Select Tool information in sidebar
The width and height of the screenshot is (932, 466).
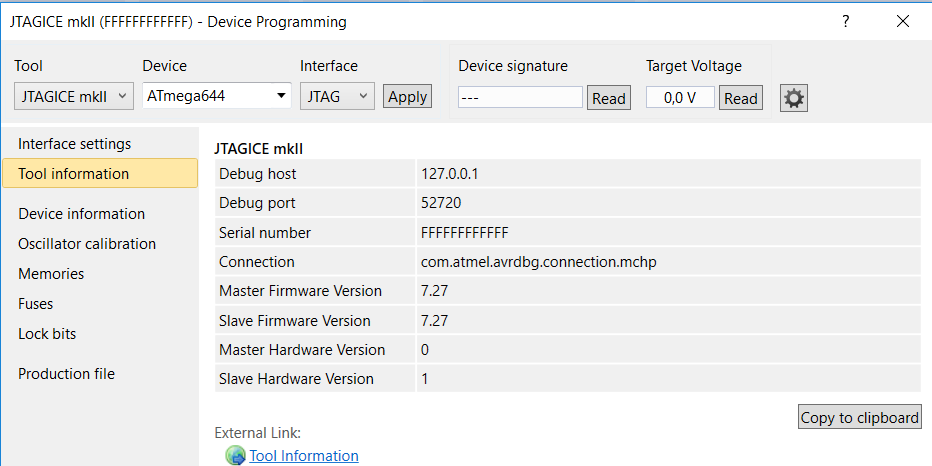click(100, 173)
